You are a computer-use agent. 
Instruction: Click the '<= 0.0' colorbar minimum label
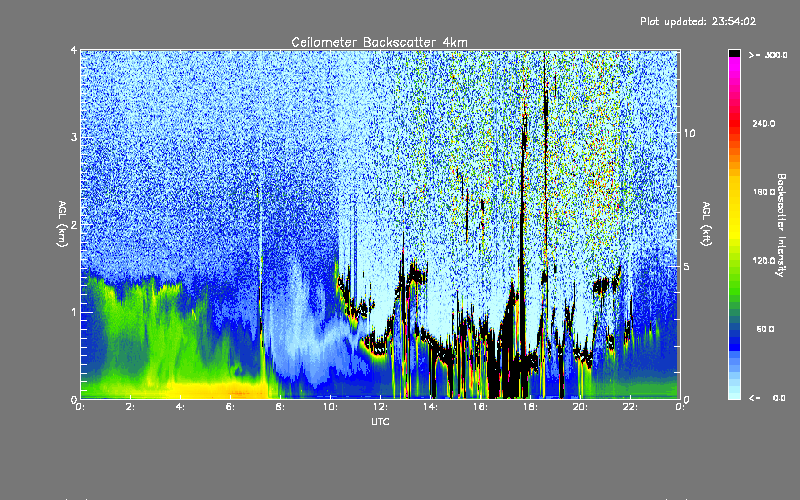[768, 398]
